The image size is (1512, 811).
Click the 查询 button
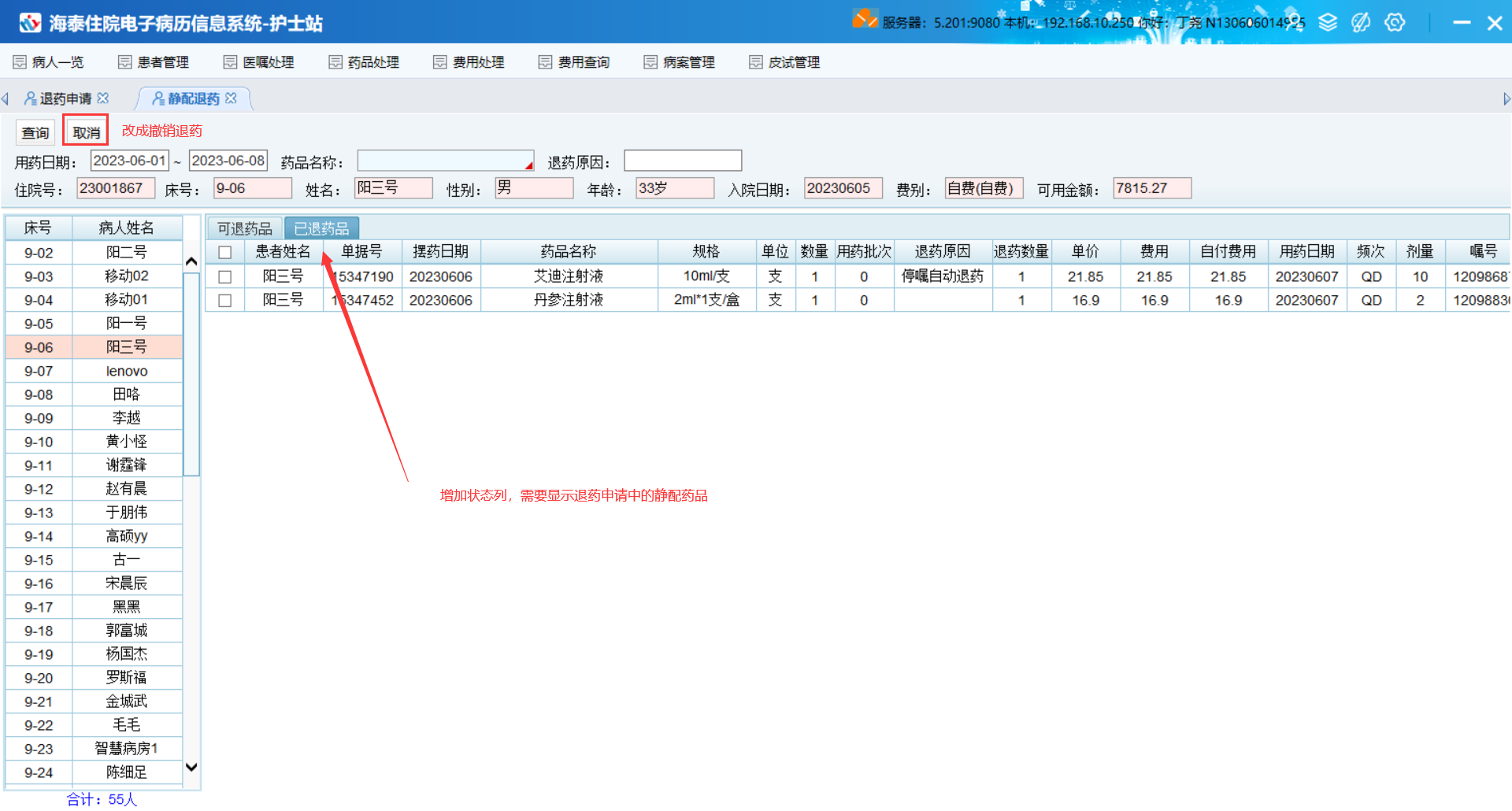[x=35, y=132]
